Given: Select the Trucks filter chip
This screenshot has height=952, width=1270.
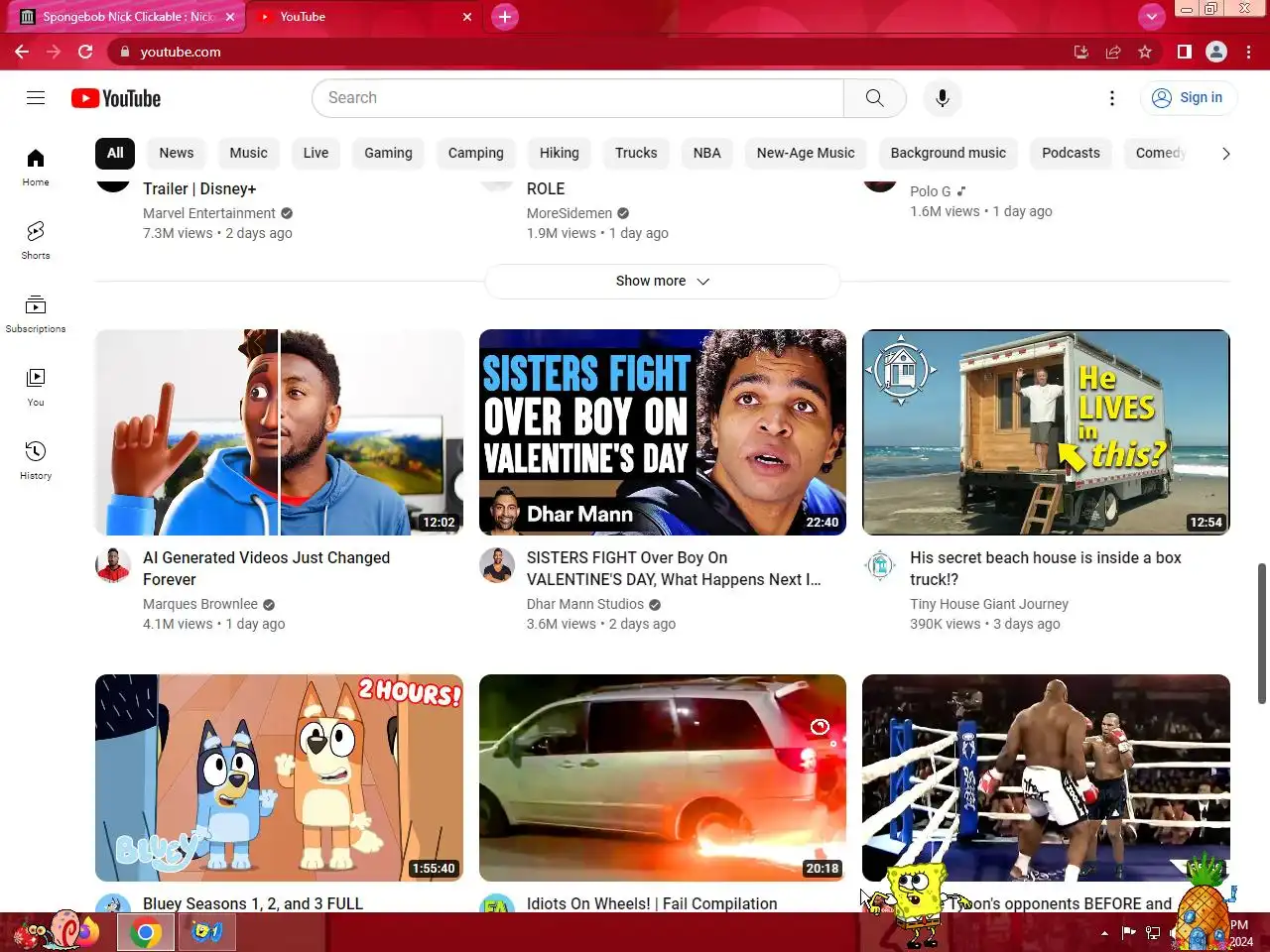Looking at the screenshot, I should click(x=636, y=153).
